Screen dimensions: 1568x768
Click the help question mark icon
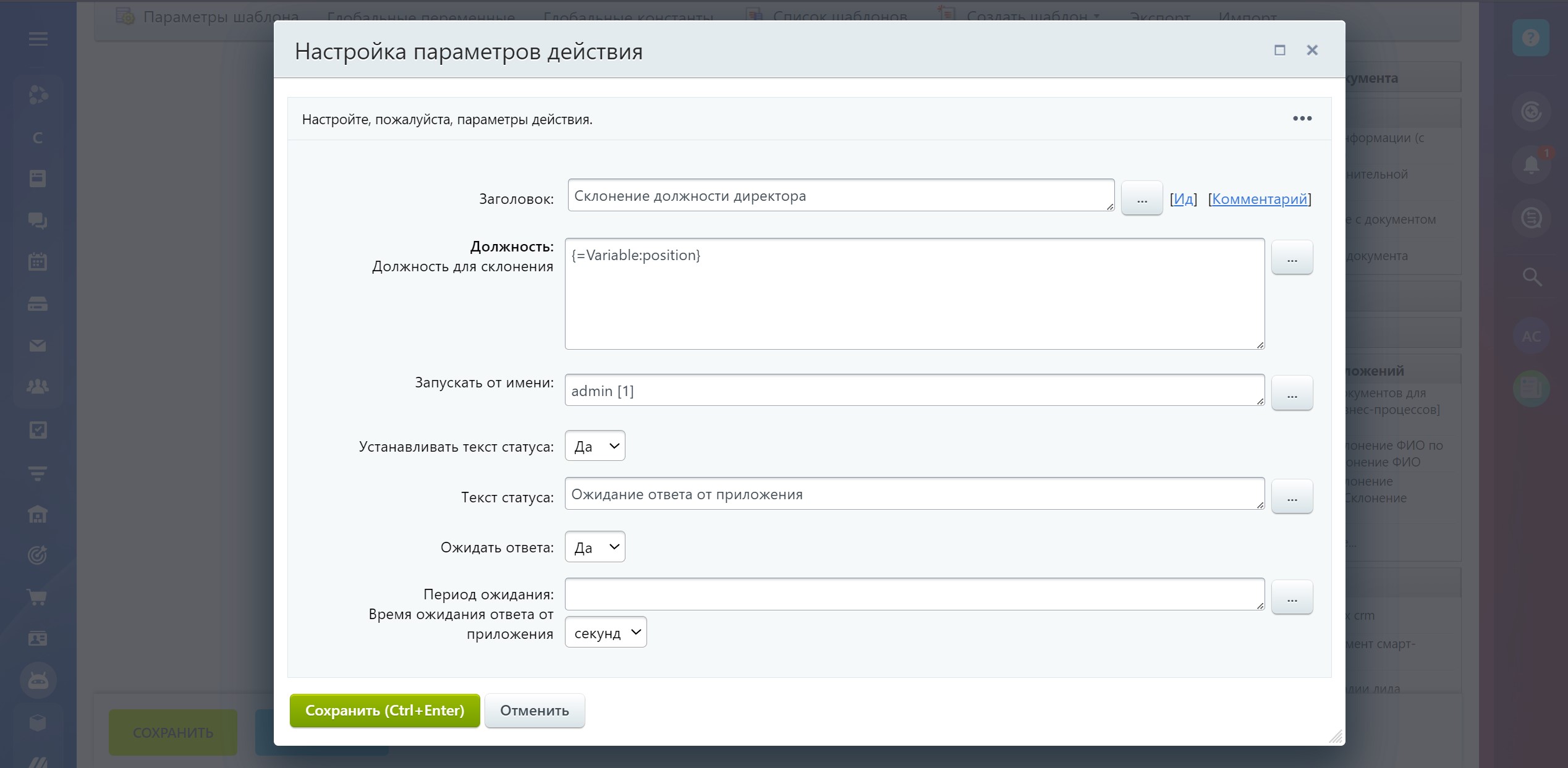(1530, 38)
